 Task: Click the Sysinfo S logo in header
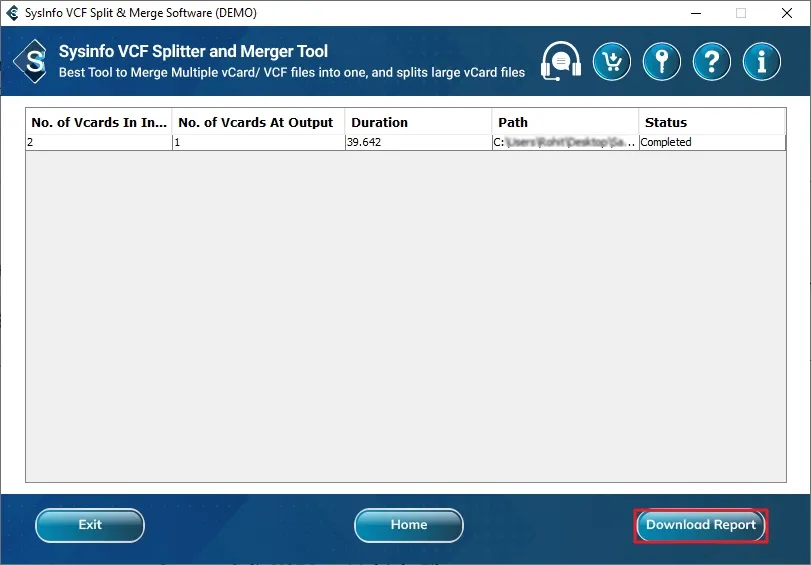tap(32, 61)
